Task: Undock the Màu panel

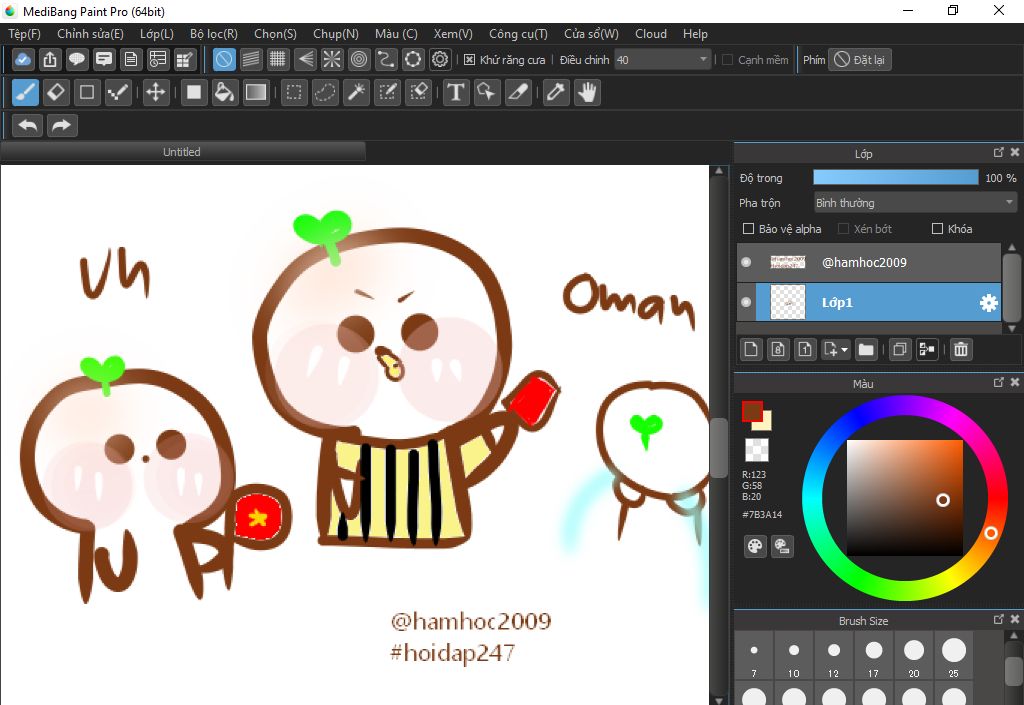Action: pyautogui.click(x=999, y=382)
